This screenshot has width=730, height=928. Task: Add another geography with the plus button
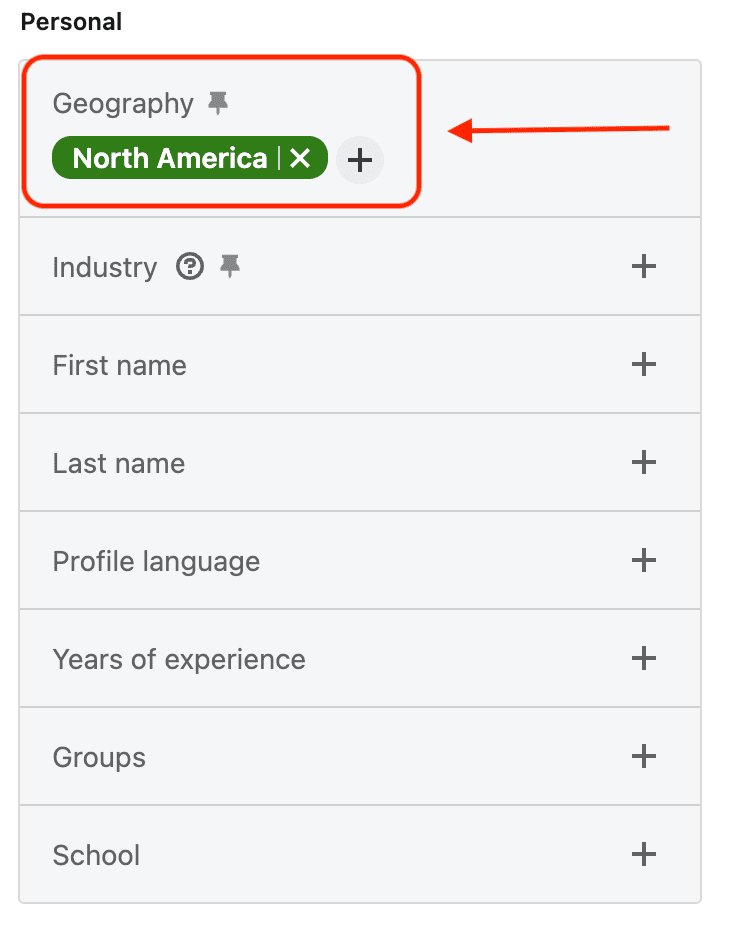tap(360, 159)
